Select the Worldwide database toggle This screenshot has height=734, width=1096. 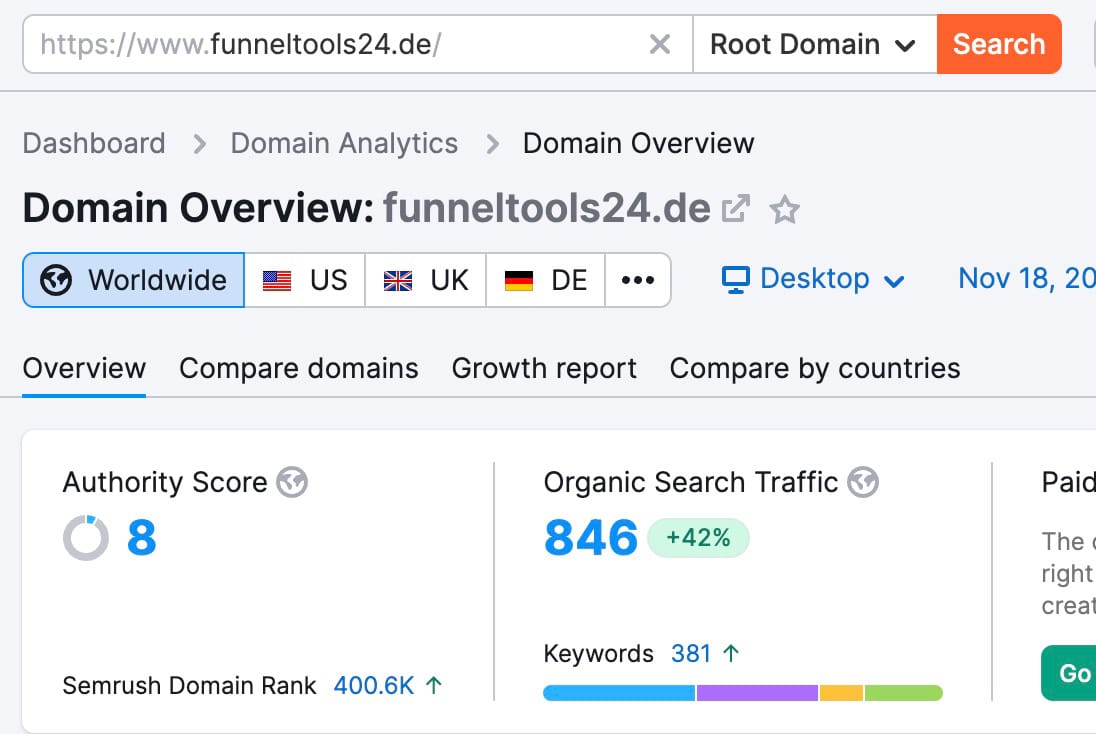pos(133,280)
